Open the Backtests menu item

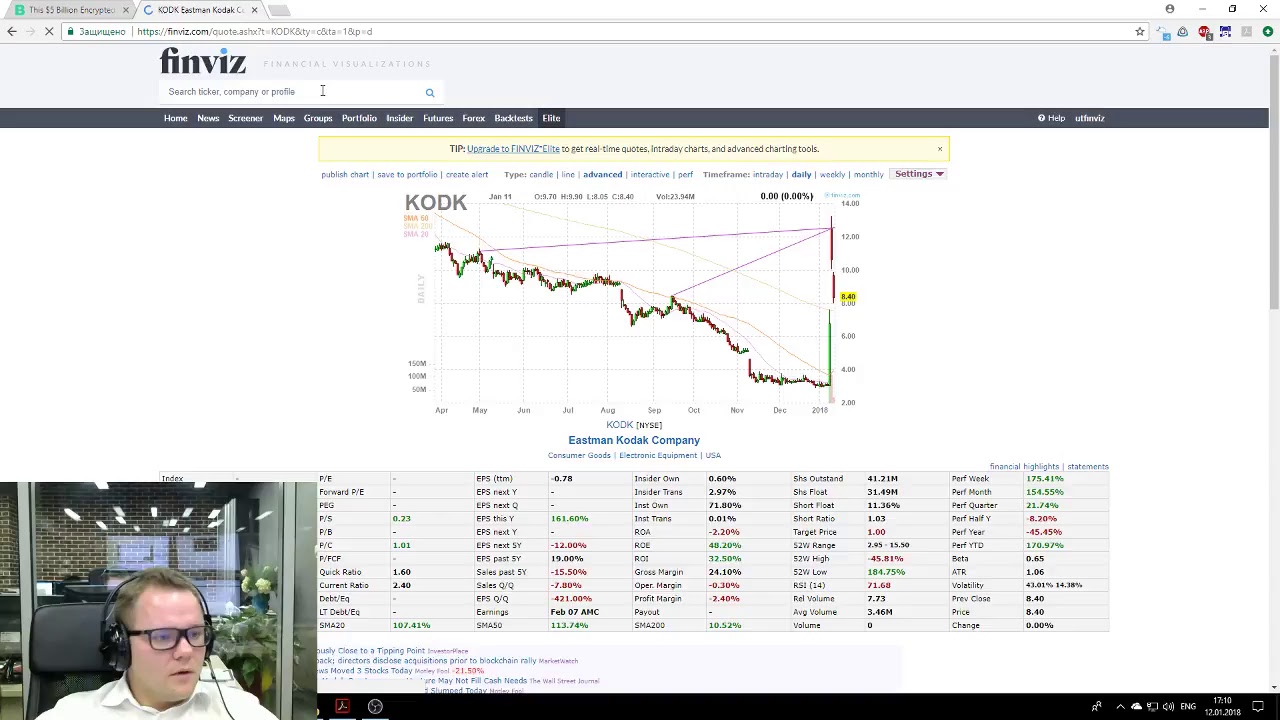point(513,118)
